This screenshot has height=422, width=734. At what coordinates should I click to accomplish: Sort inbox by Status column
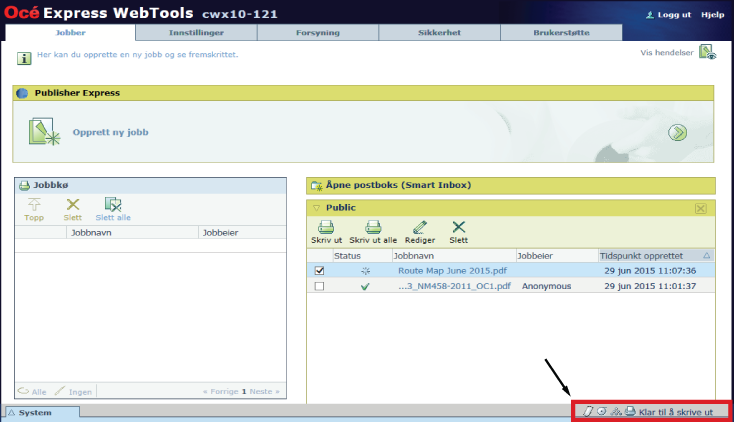362,256
